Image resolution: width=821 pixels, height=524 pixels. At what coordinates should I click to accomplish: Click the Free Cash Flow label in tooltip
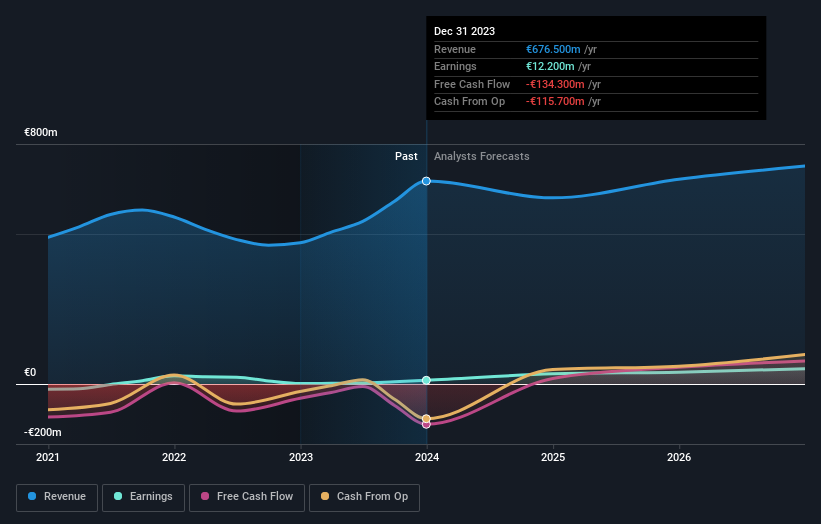click(472, 84)
